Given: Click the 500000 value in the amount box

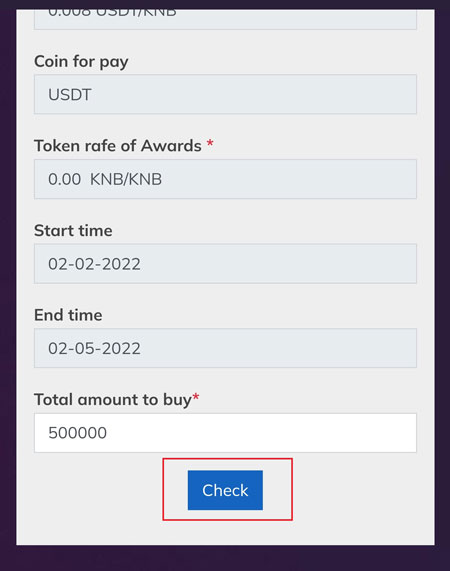Looking at the screenshot, I should tap(78, 433).
